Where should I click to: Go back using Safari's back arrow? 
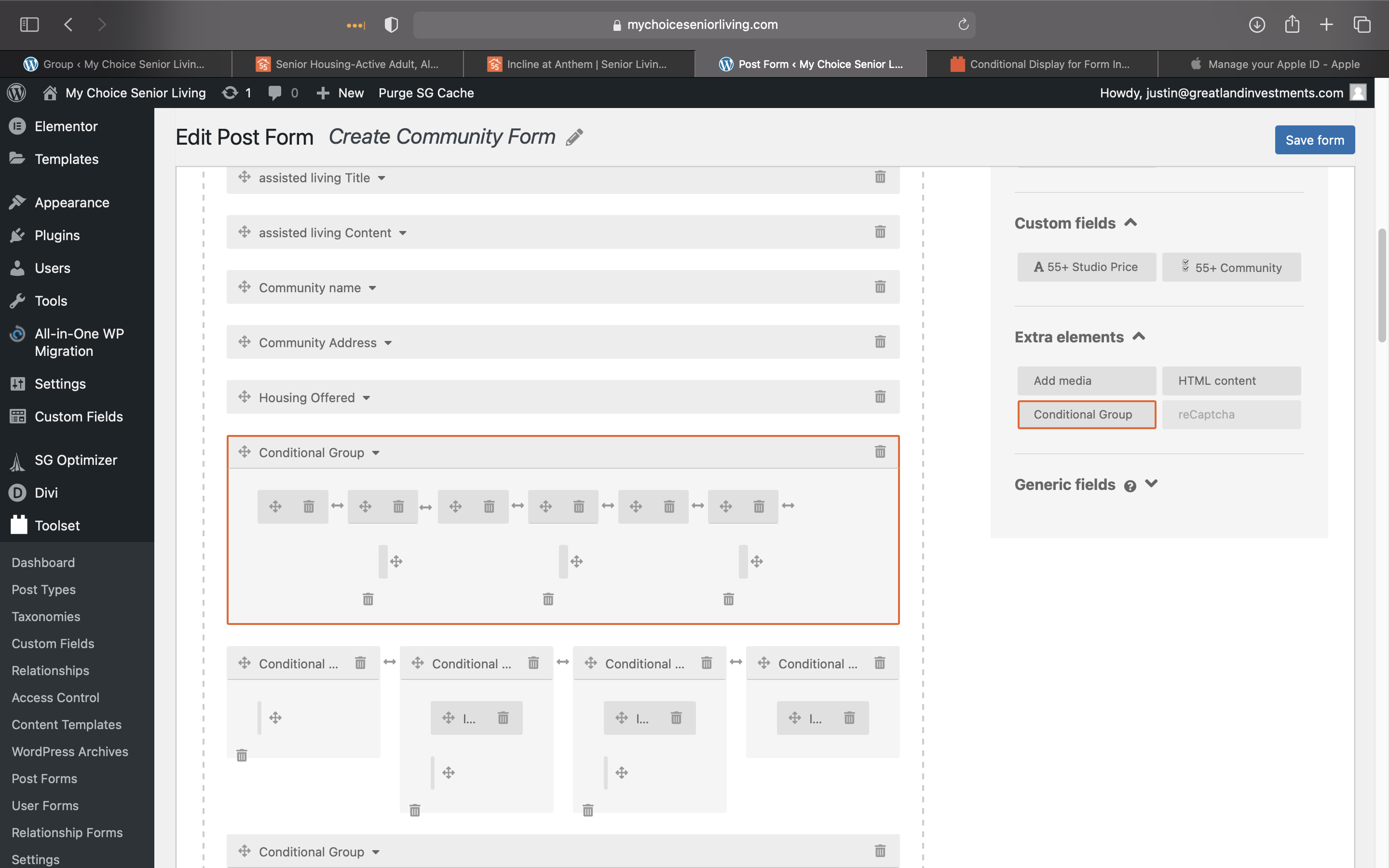click(x=68, y=24)
